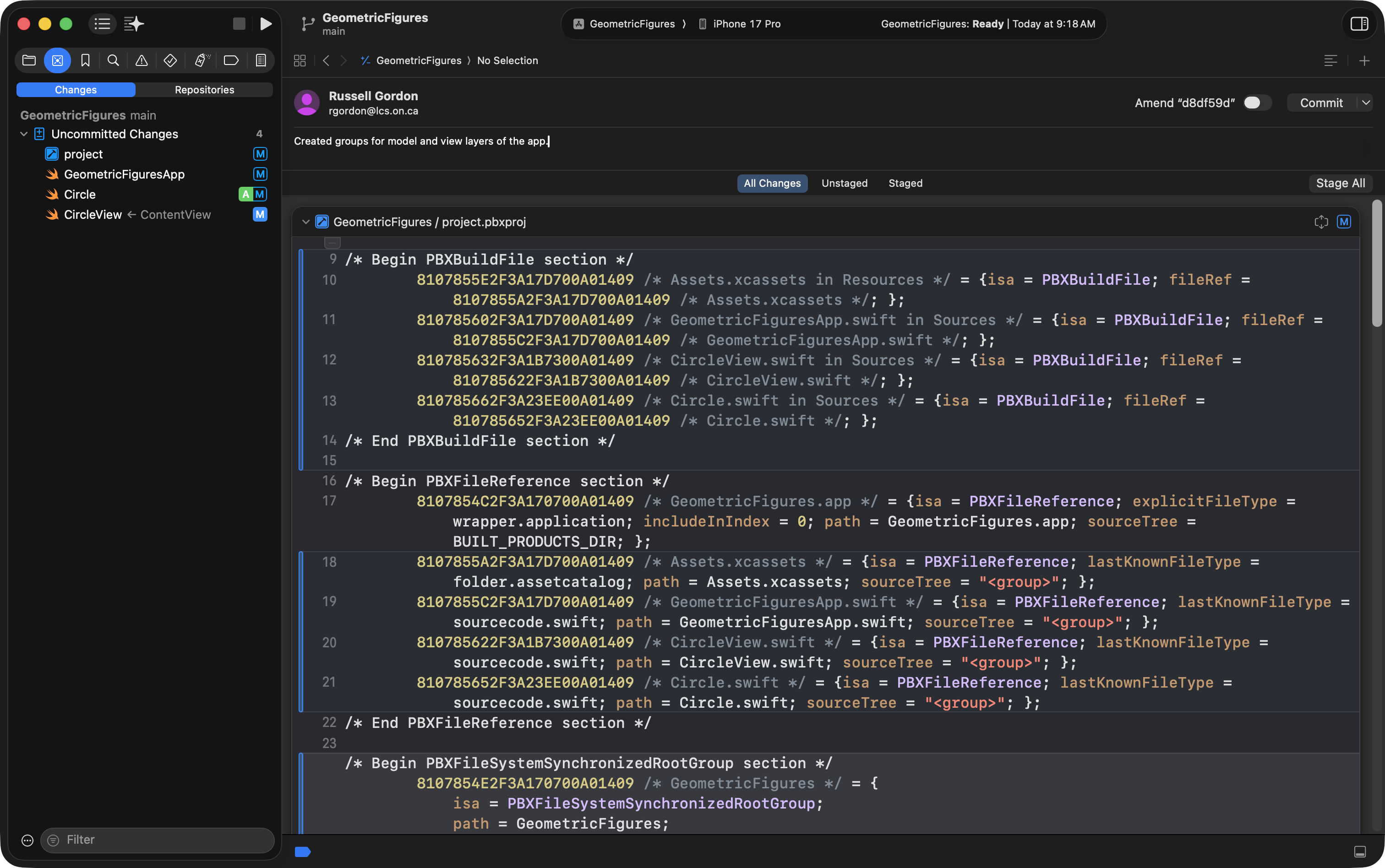The width and height of the screenshot is (1385, 868).
Task: Toggle the debug area button at bottom right
Action: point(1360,852)
